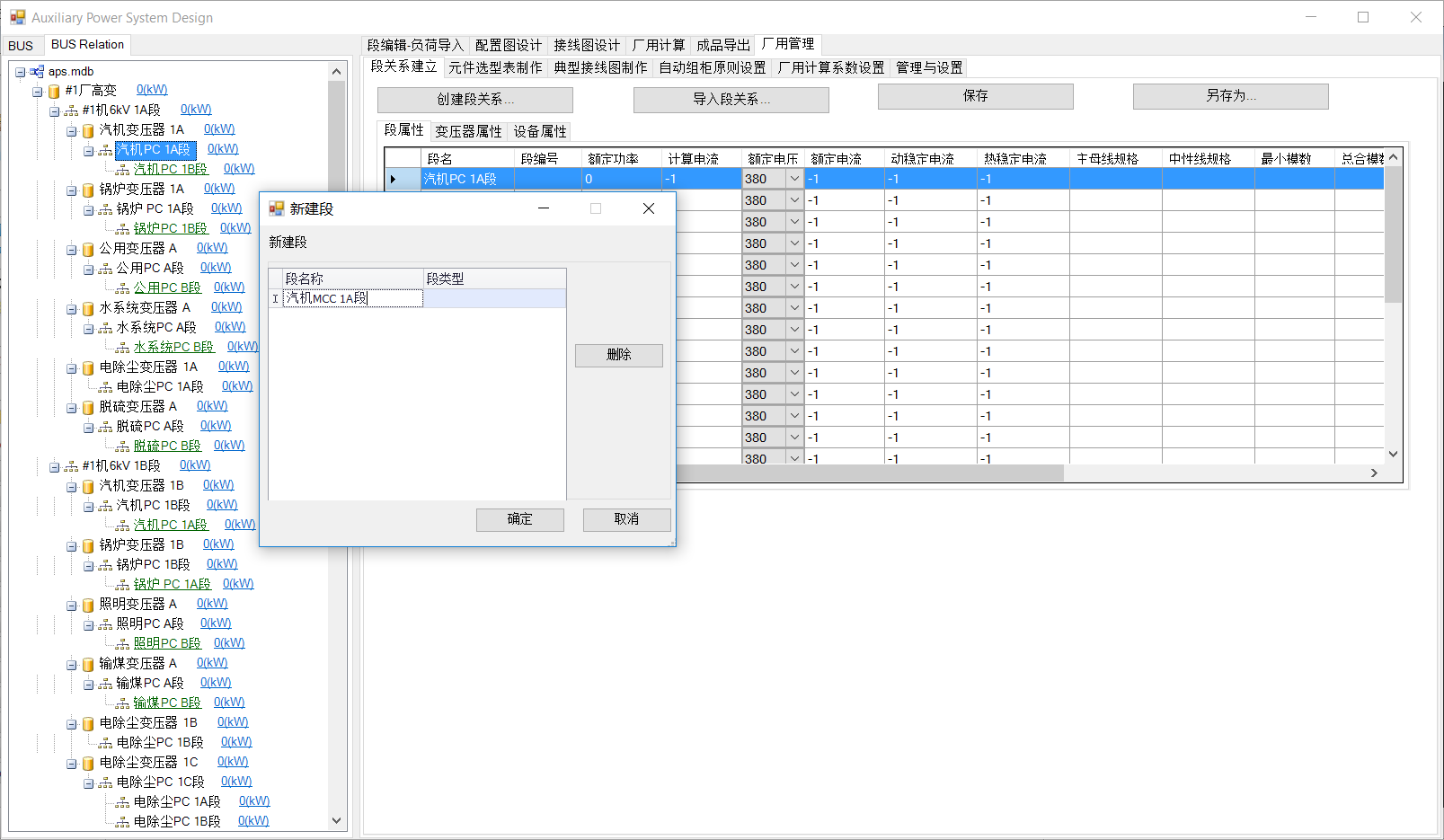
Task: Click the bus icon beside 脱硫PC A段
Action: [105, 427]
